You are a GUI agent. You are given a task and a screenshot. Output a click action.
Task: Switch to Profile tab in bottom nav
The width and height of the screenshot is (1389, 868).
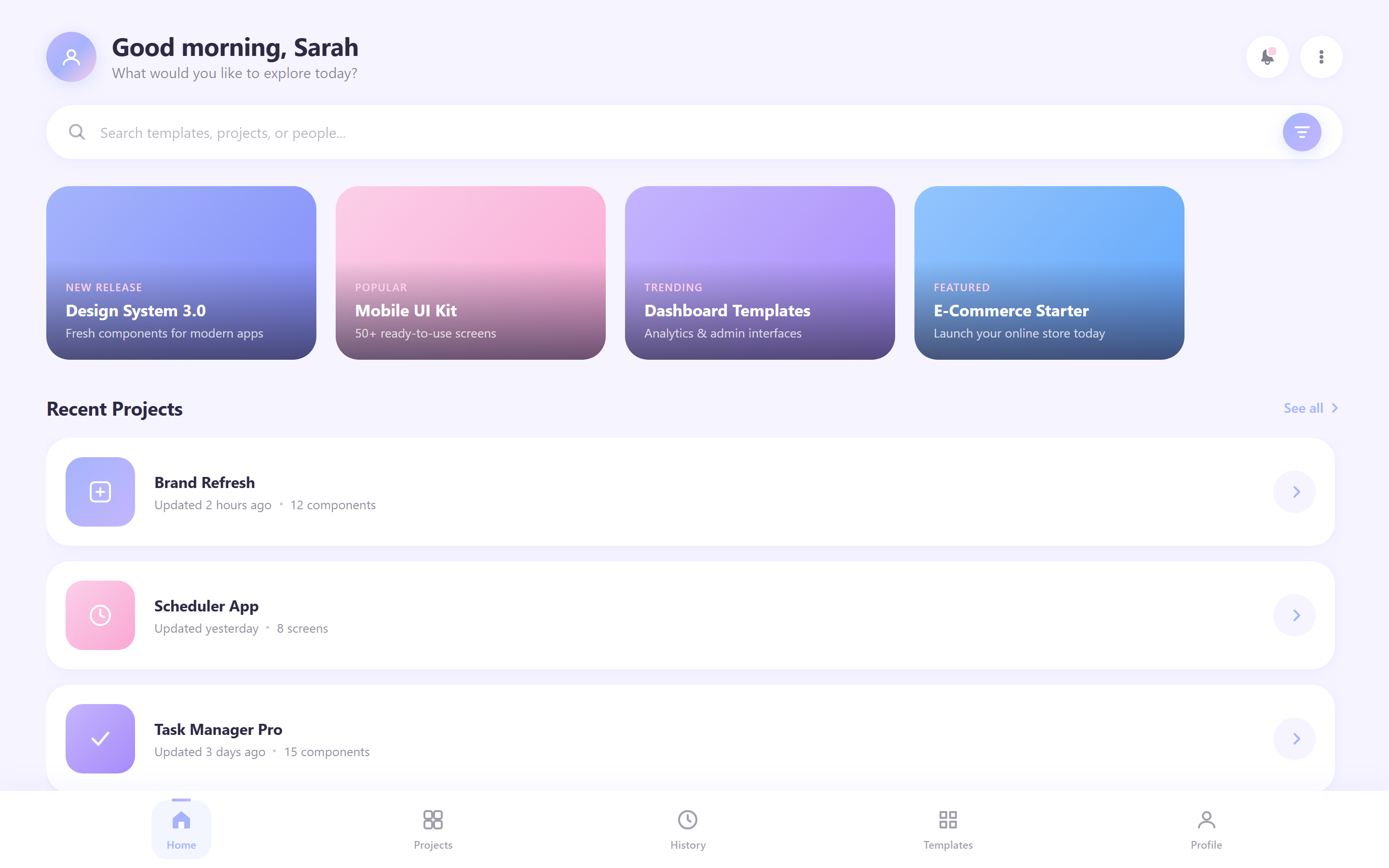point(1206,829)
